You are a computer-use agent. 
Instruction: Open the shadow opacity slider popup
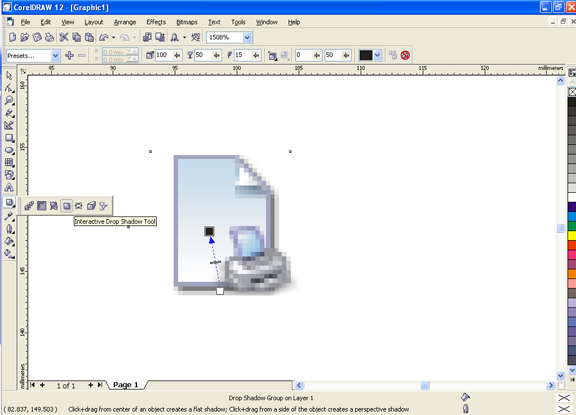click(x=217, y=55)
